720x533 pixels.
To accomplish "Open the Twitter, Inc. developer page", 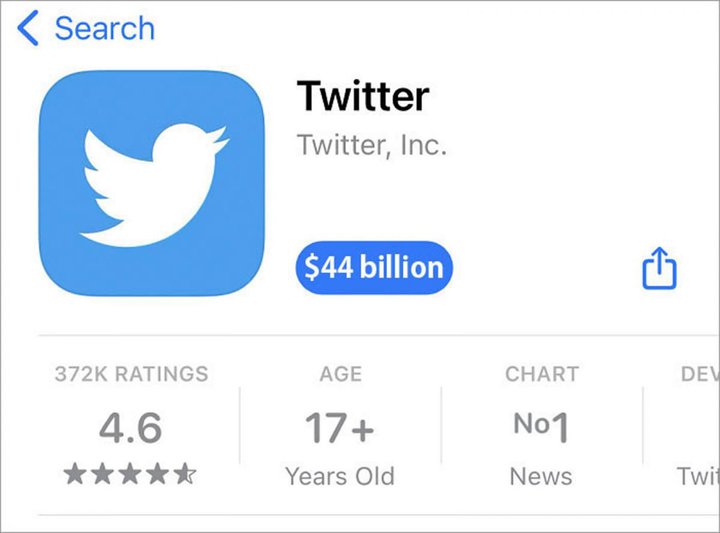I will coord(371,146).
